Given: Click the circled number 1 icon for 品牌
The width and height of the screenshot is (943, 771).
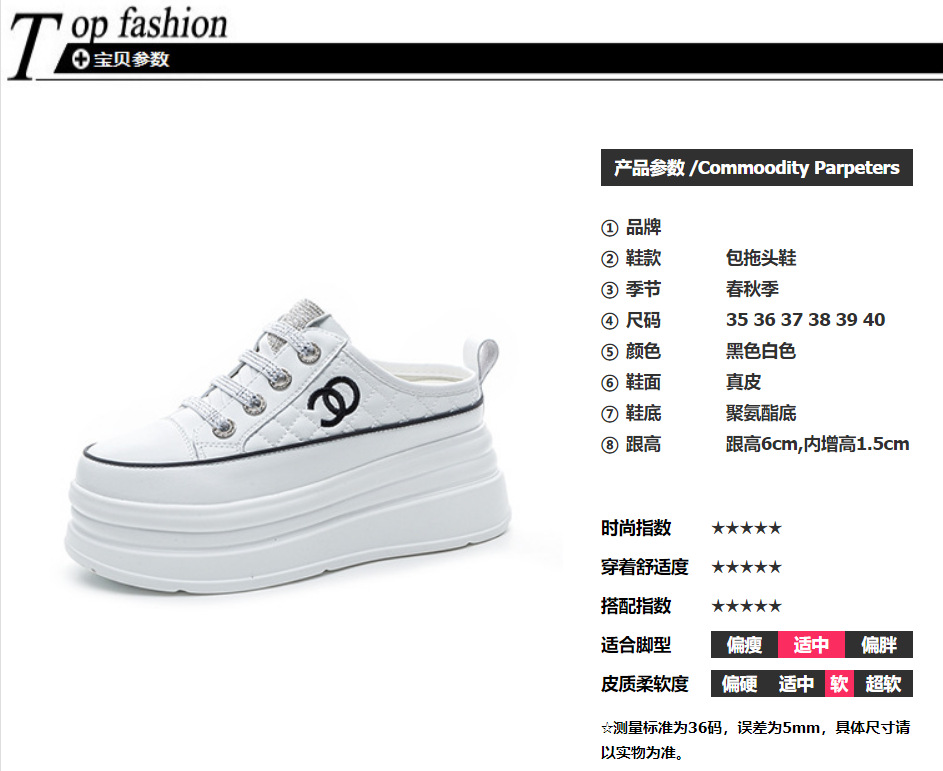Looking at the screenshot, I should [x=609, y=228].
